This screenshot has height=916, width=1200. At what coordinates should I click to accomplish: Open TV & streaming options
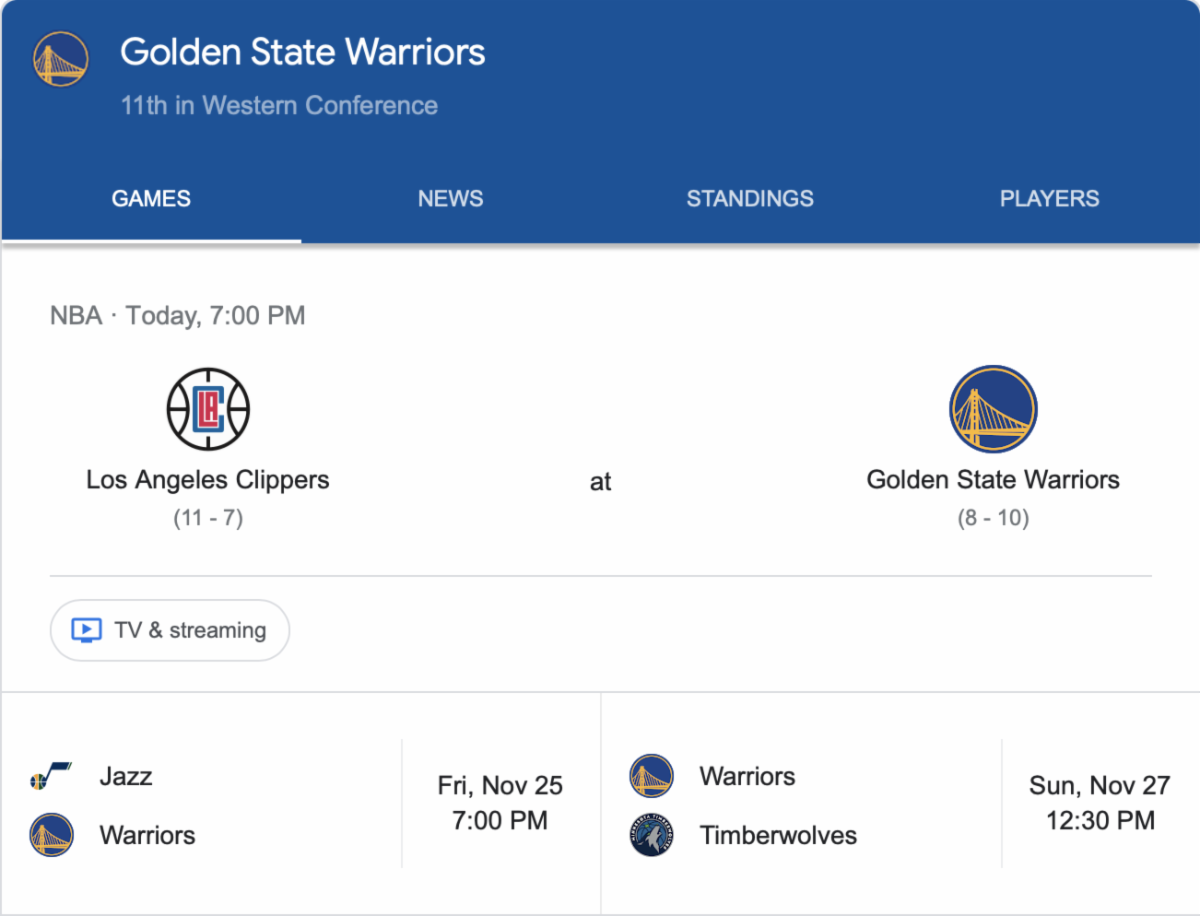pyautogui.click(x=170, y=630)
